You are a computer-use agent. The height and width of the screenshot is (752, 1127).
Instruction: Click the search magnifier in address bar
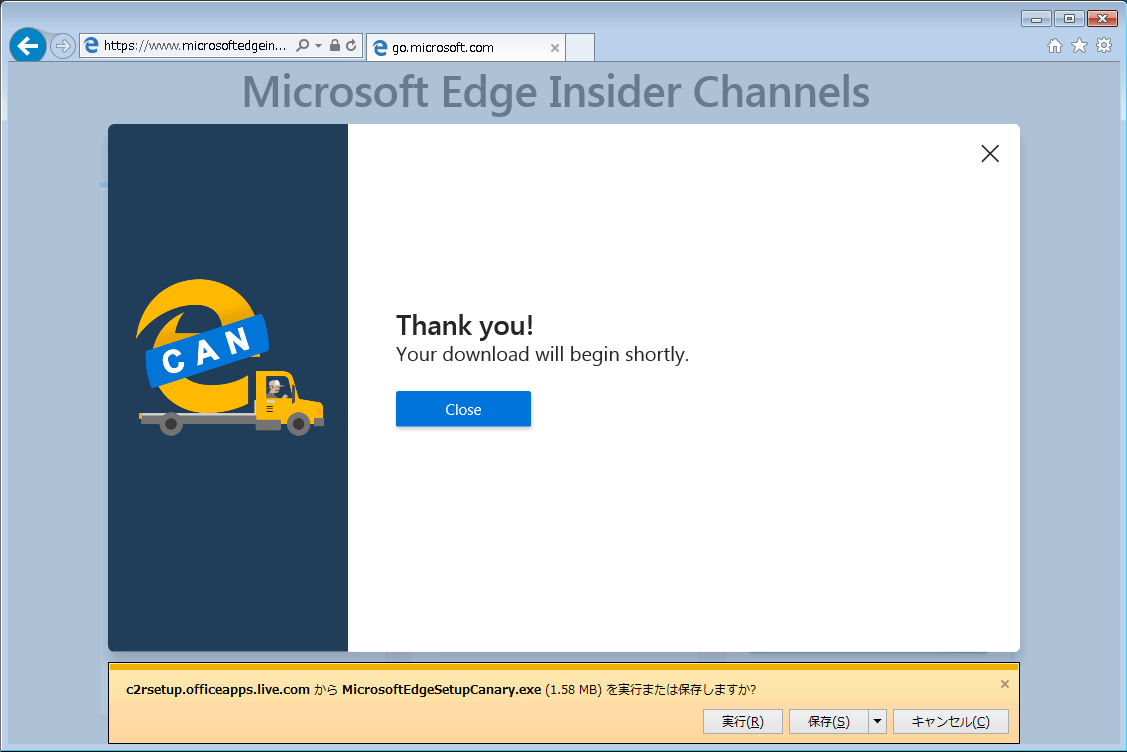coord(303,45)
